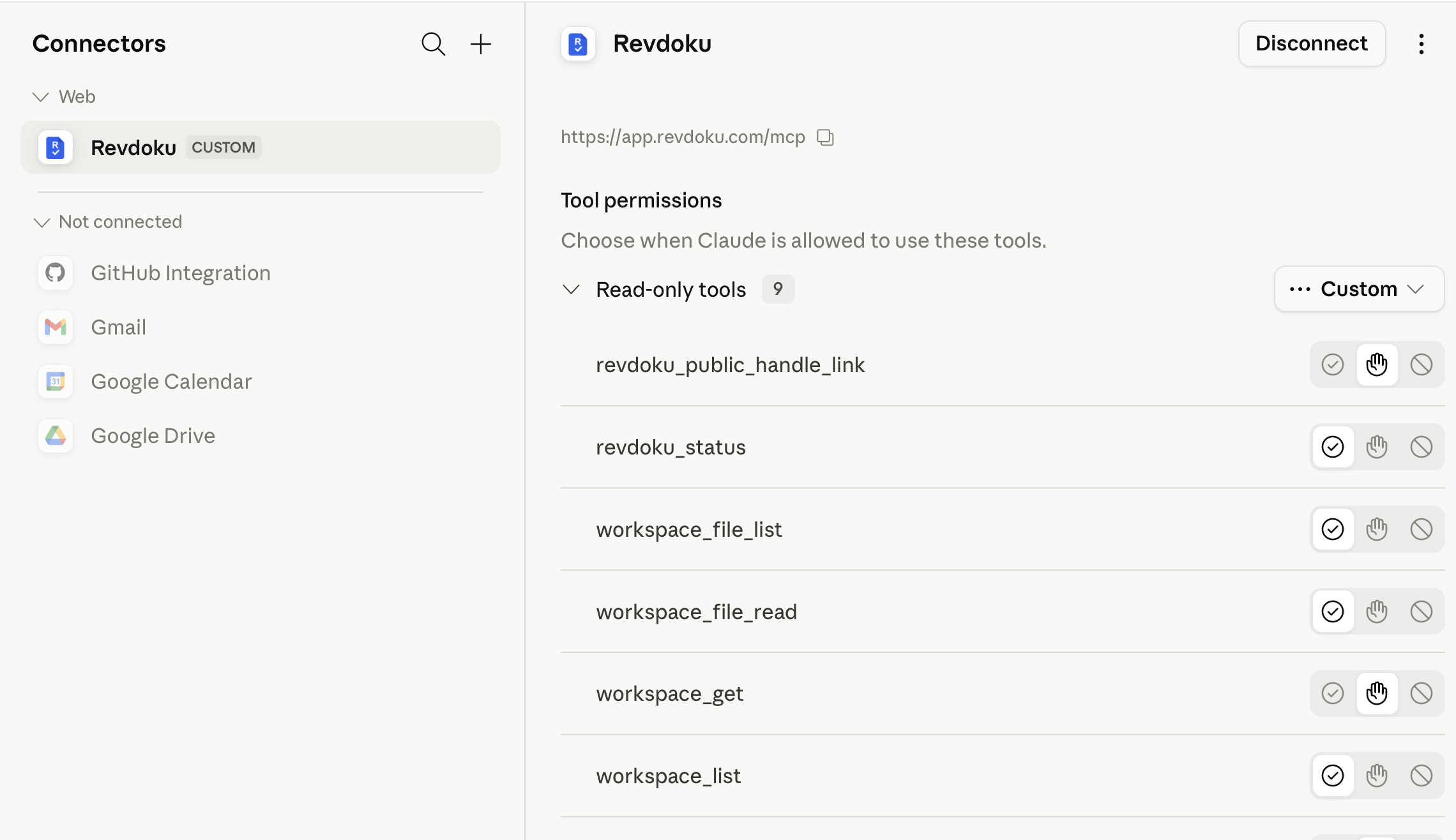Screen dimensions: 1456x840
Task: Block the workspace_list tool
Action: point(1422,776)
